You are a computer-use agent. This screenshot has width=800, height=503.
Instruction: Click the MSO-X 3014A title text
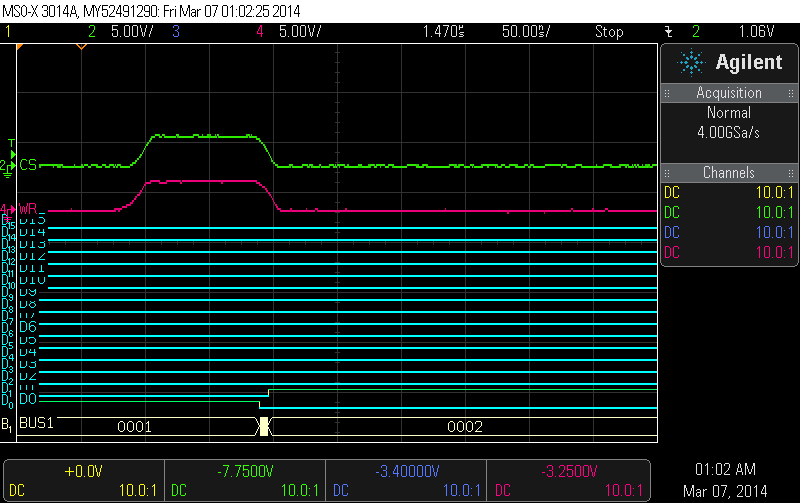click(x=40, y=11)
